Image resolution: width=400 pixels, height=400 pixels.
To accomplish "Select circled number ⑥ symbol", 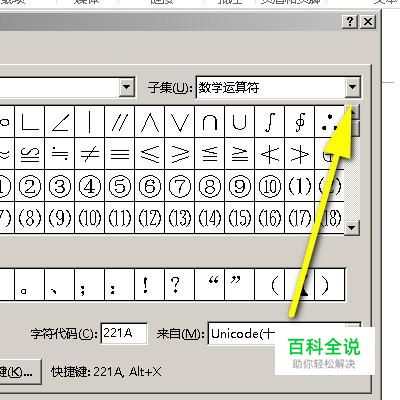I will 150,186.
